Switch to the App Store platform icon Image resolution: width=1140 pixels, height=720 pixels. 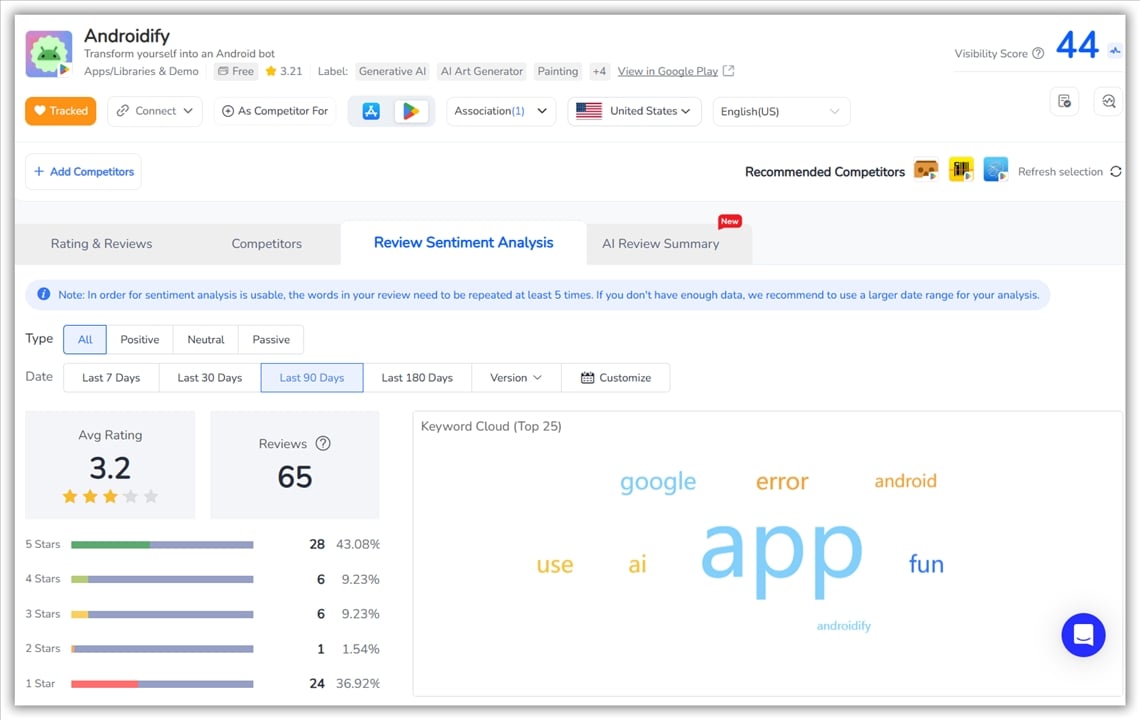[371, 111]
